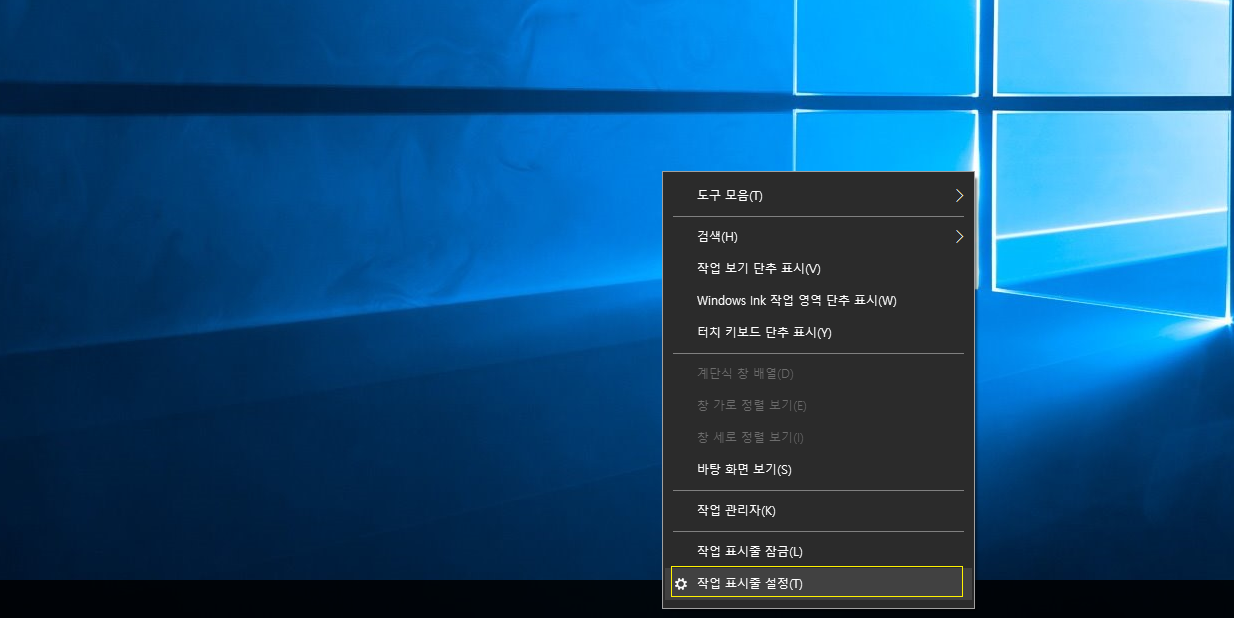This screenshot has width=1234, height=618.
Task: Choose 바탕 화면 보기(S)
Action: pos(817,469)
